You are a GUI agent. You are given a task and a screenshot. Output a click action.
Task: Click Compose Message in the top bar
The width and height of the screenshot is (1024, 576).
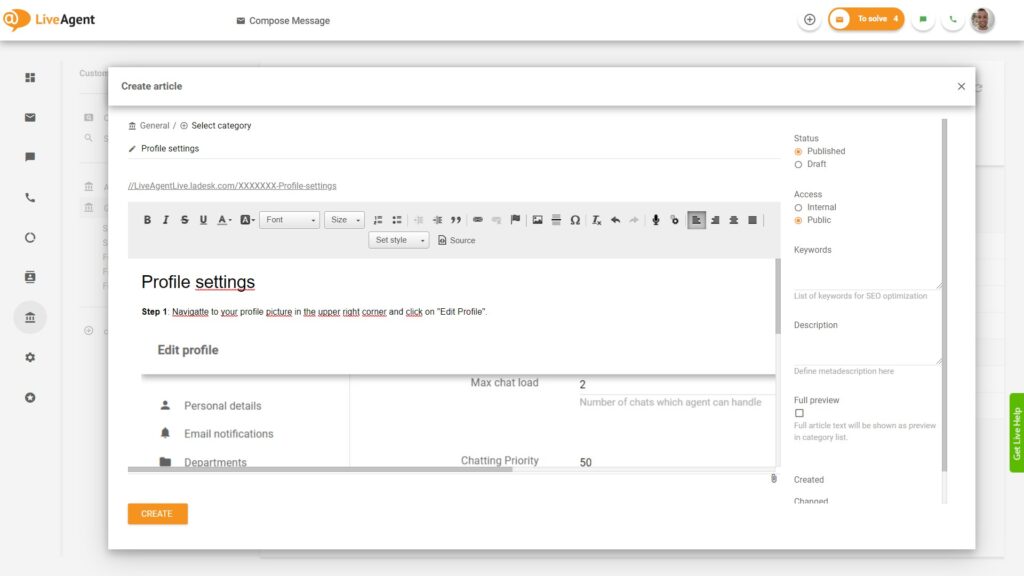pyautogui.click(x=283, y=21)
